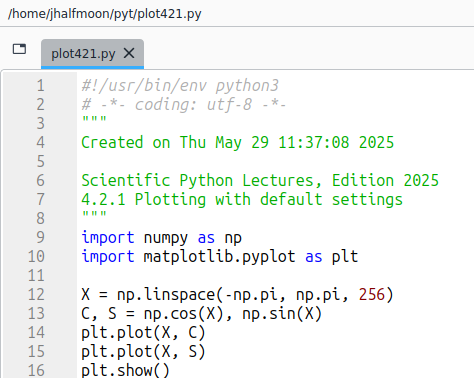
Task: Click the 'Scientific Python Lectures' line
Action: coord(260,181)
